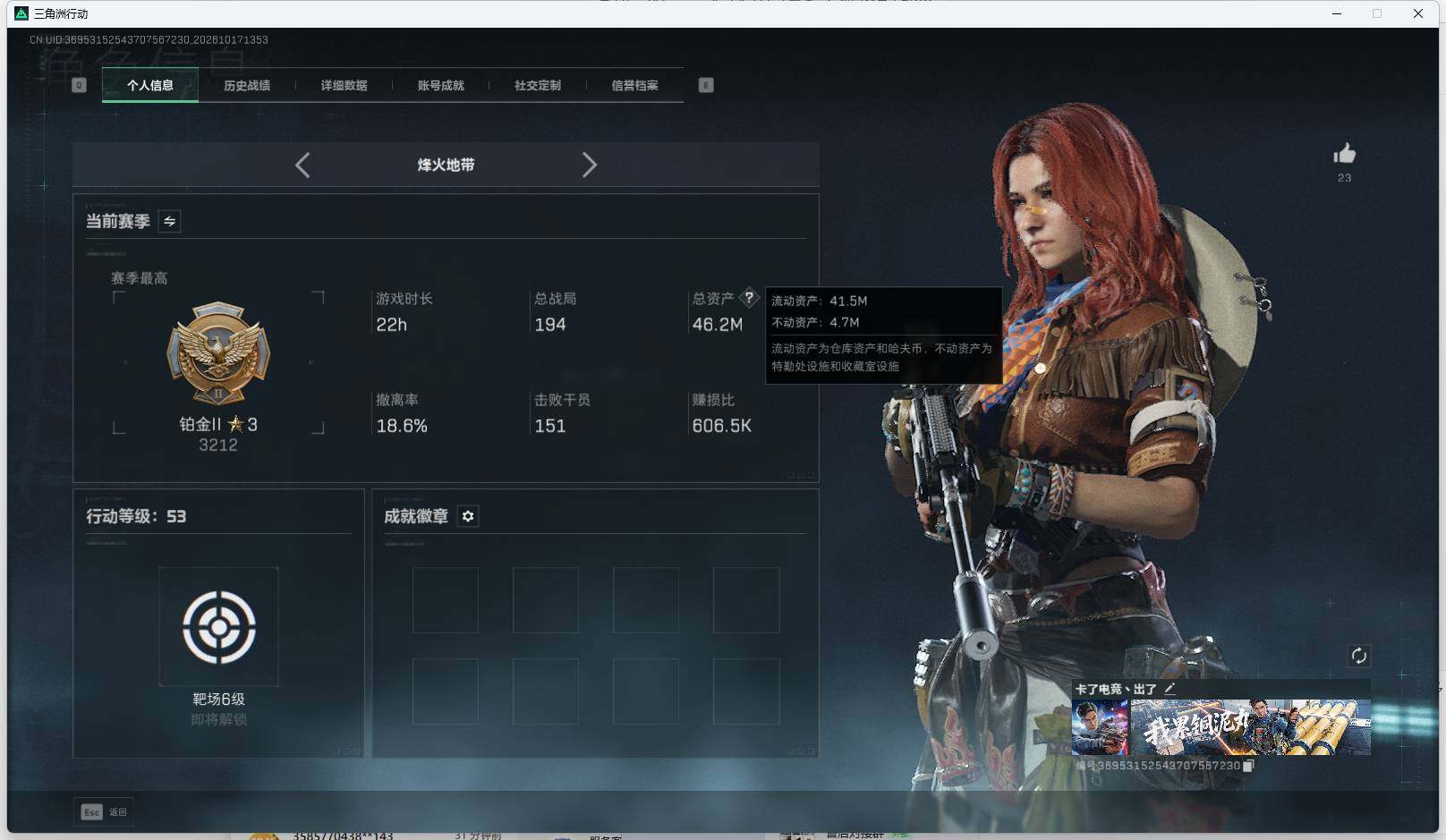
Task: Click the 行动等级: 53 heading
Action: coord(136,516)
